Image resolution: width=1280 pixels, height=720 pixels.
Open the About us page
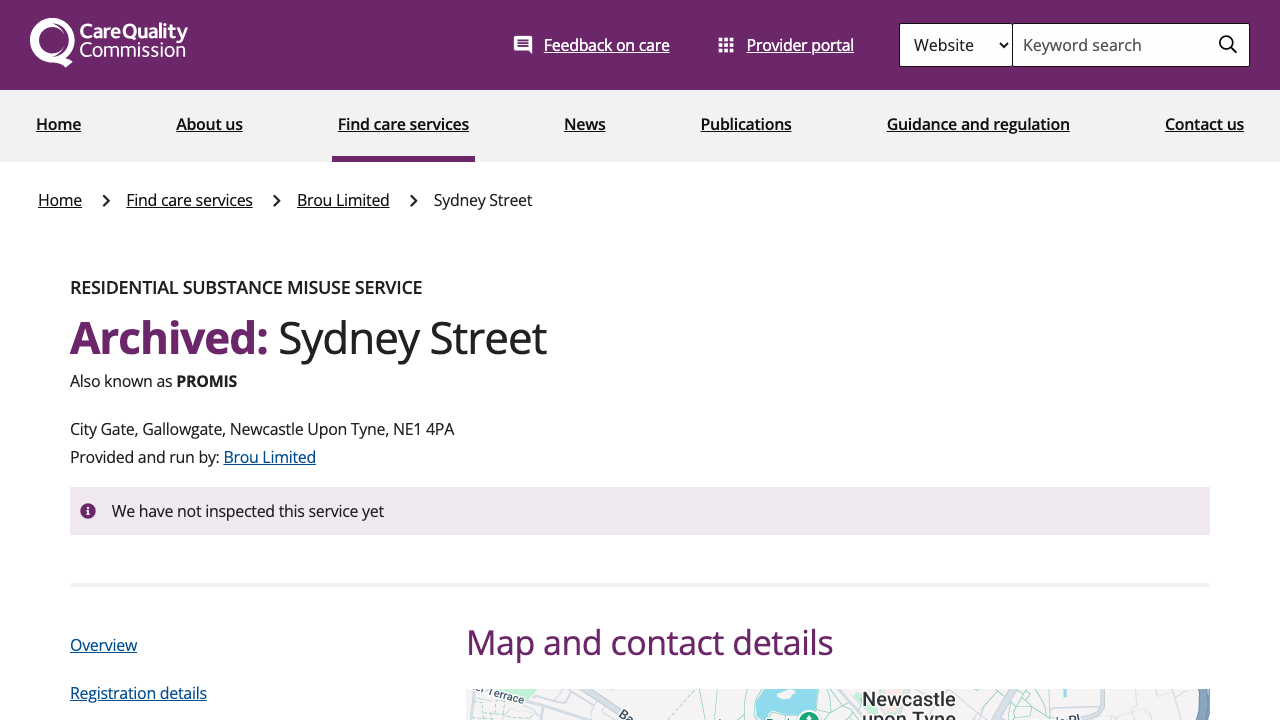pos(209,124)
